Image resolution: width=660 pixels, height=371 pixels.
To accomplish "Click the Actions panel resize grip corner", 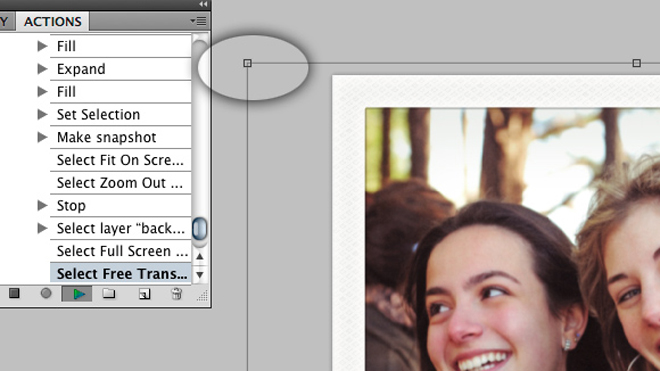I will [202, 296].
